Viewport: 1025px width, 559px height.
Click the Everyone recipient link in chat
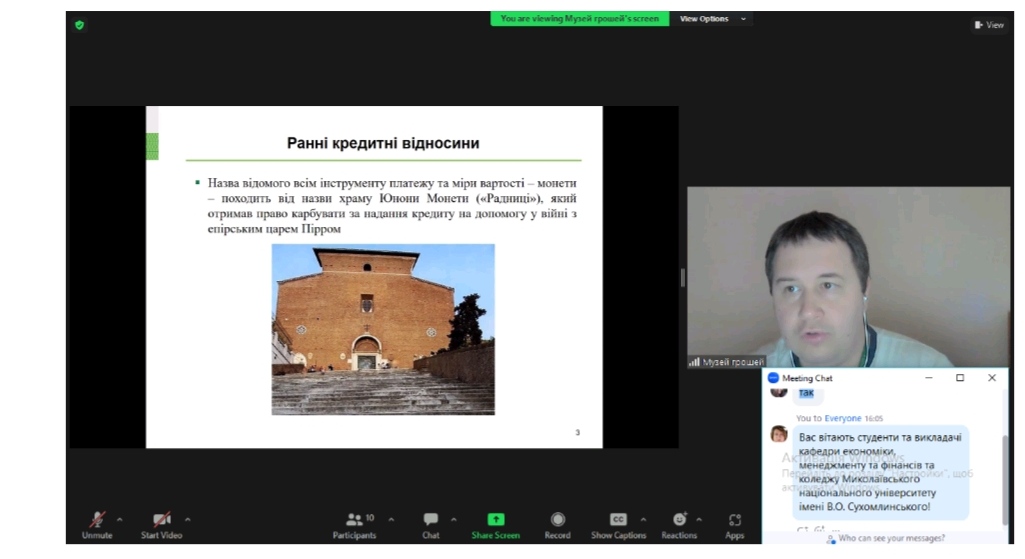pyautogui.click(x=842, y=418)
